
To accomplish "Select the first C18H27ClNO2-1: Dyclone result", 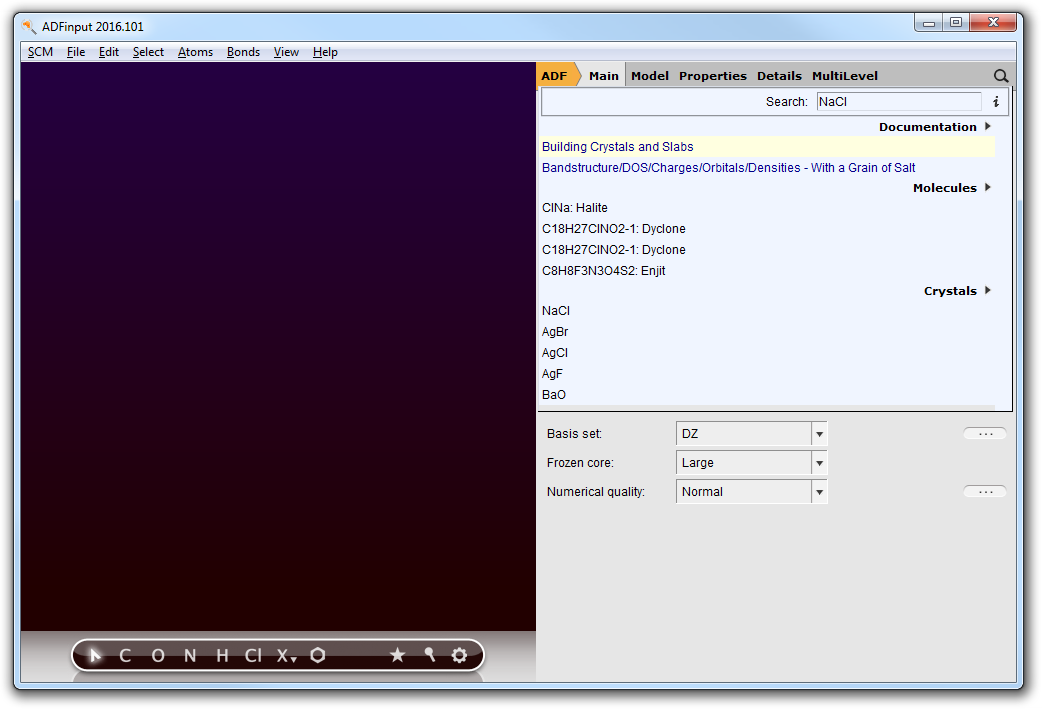I will pyautogui.click(x=613, y=229).
